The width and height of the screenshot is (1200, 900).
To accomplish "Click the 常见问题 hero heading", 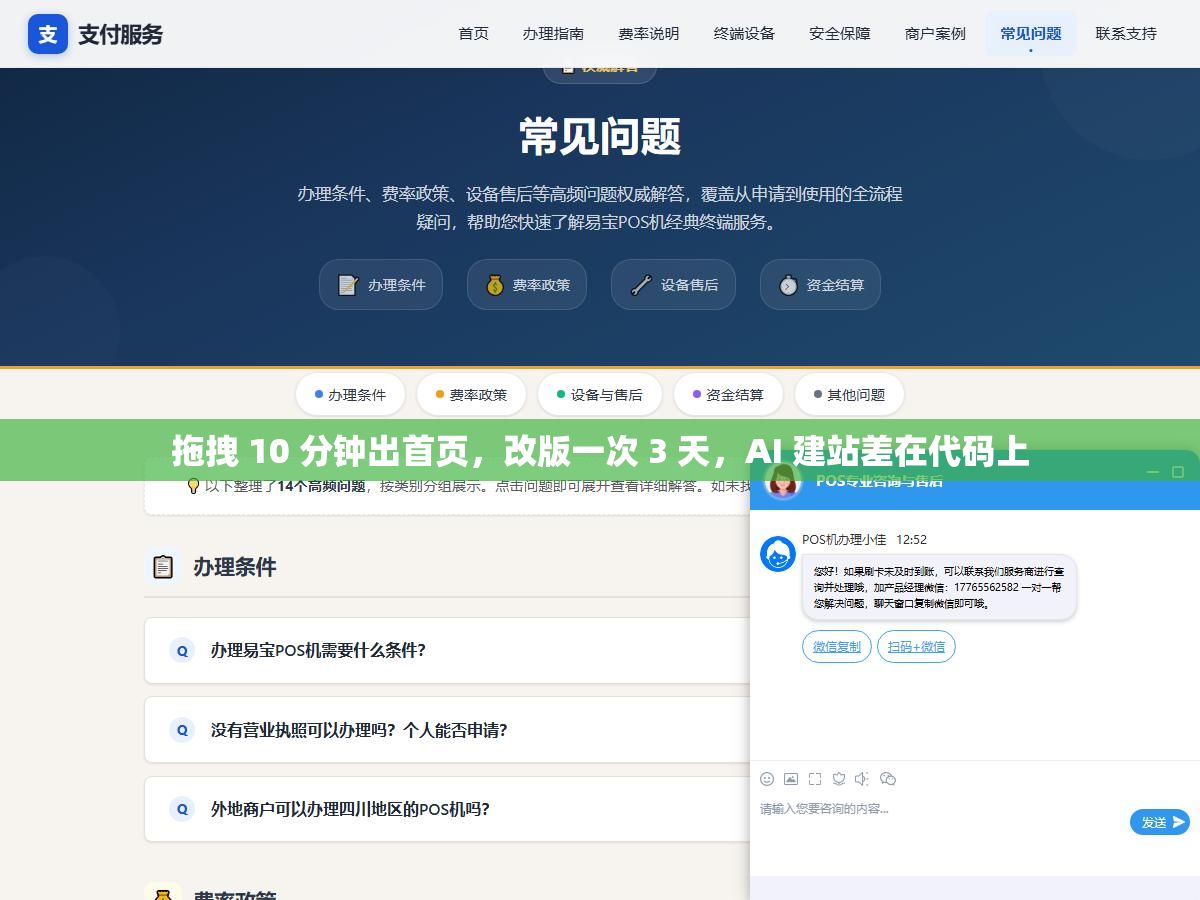I will pos(600,137).
